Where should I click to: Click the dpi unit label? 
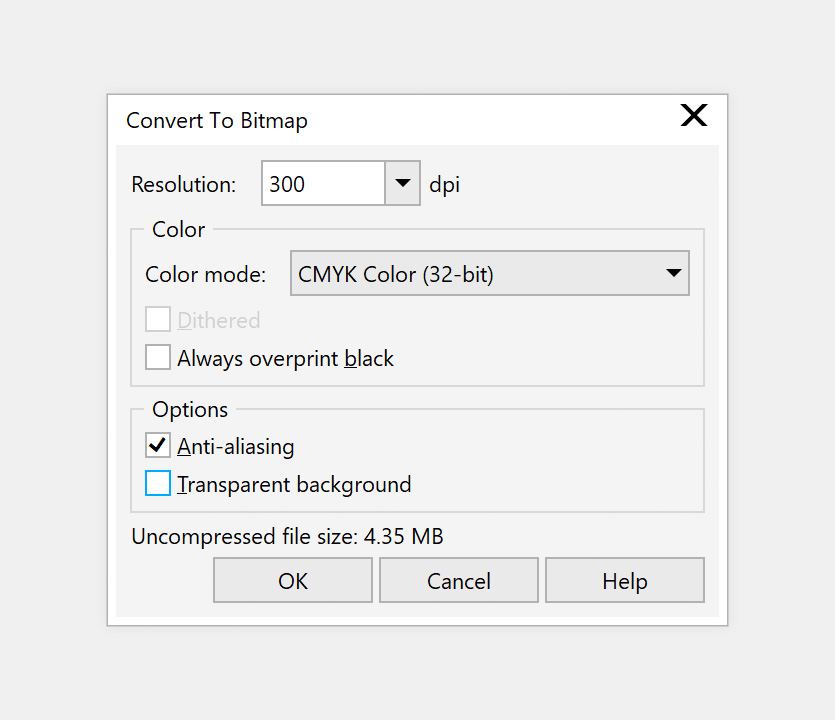point(445,185)
